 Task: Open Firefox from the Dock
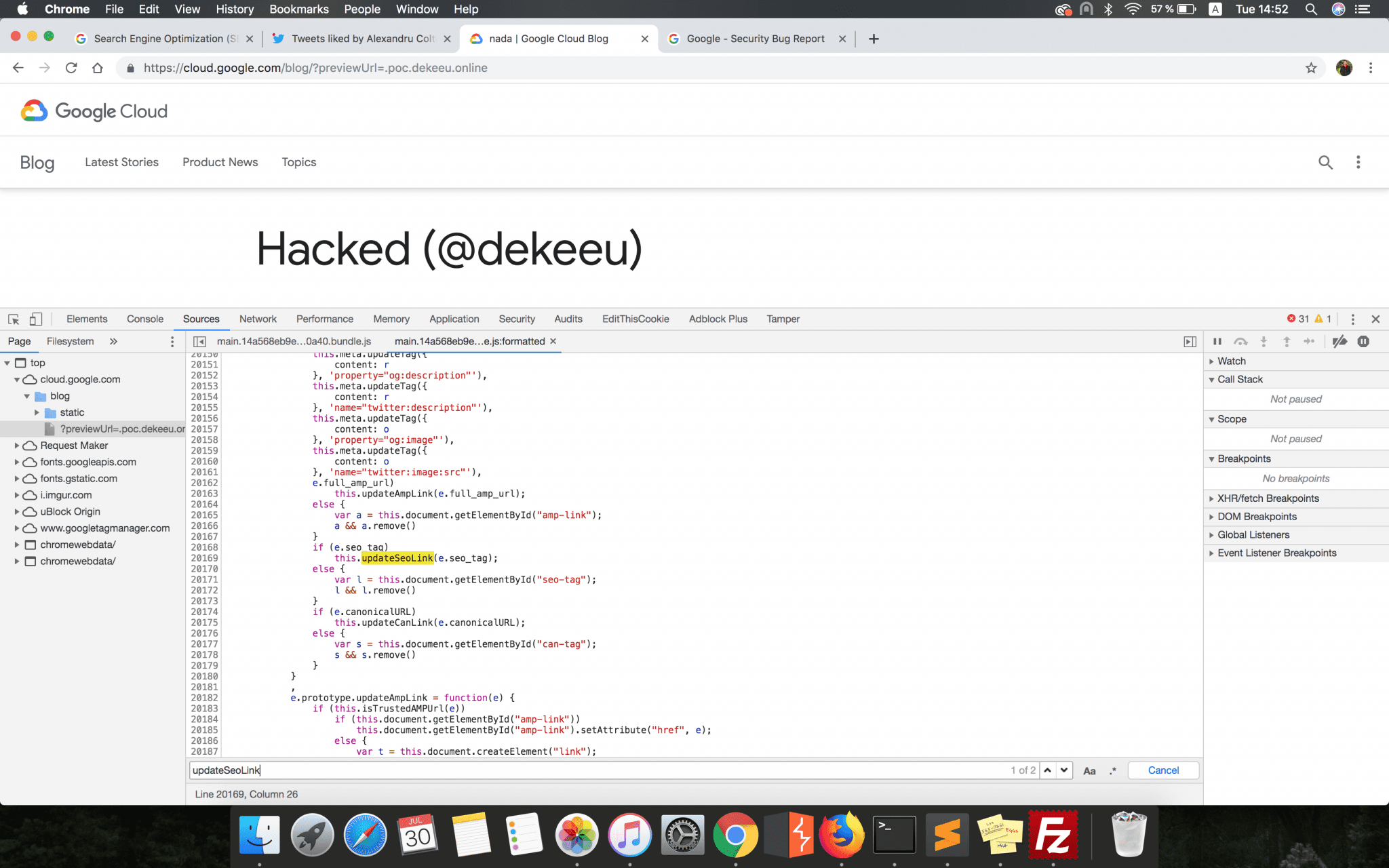[x=841, y=834]
